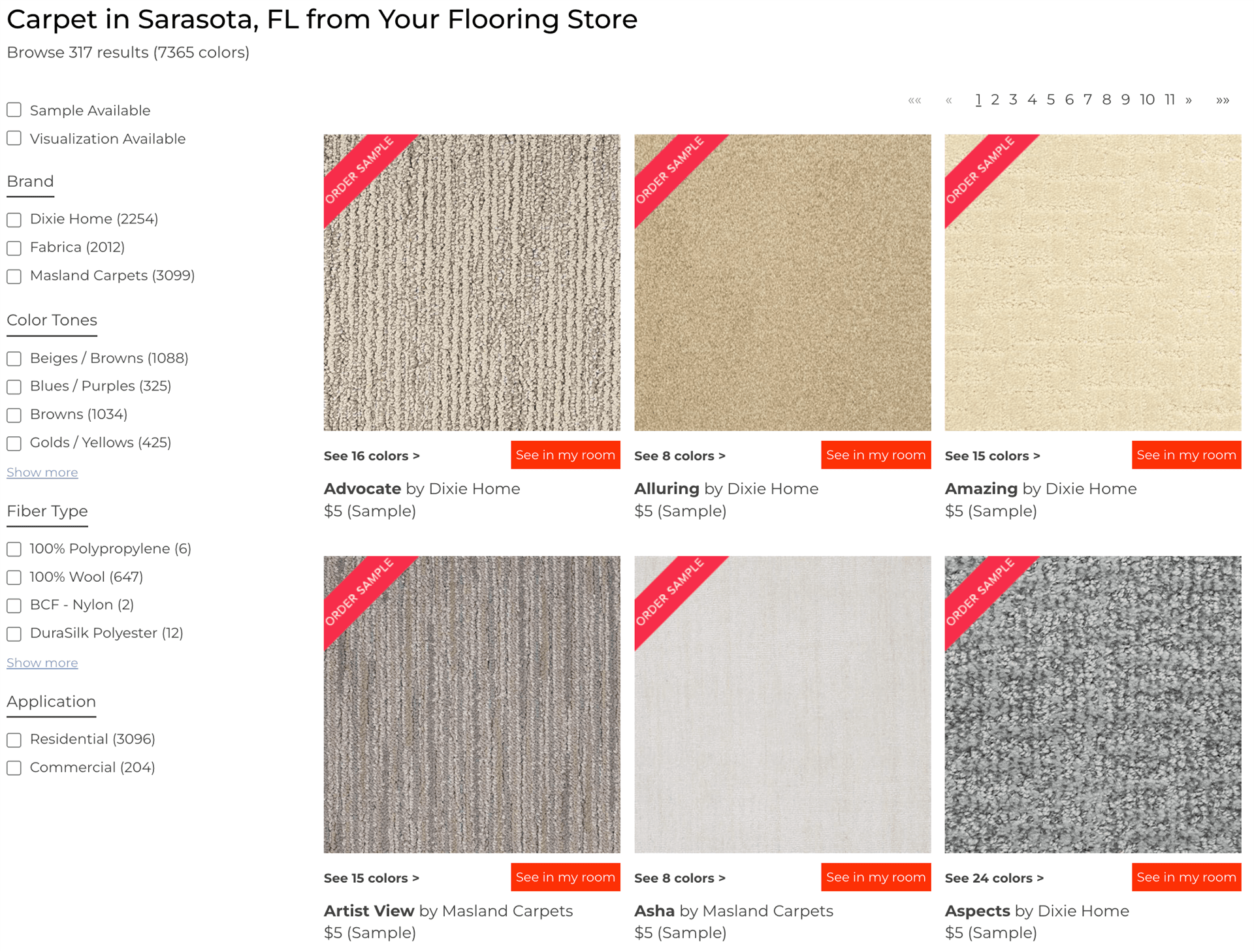Tick the 100% Wool fiber checkbox
Image resolution: width=1254 pixels, height=952 pixels.
tap(14, 577)
